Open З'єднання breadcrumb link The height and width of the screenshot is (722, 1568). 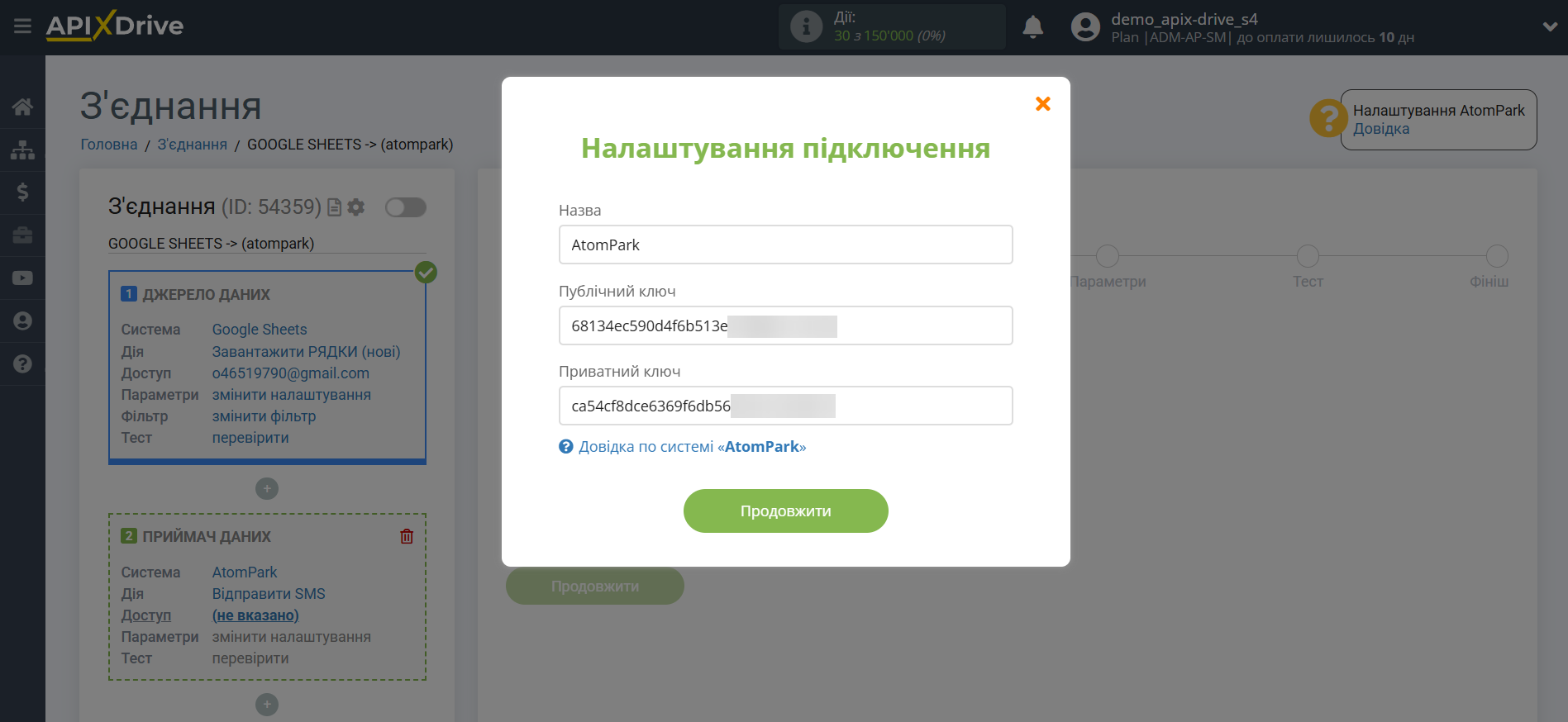coord(192,145)
